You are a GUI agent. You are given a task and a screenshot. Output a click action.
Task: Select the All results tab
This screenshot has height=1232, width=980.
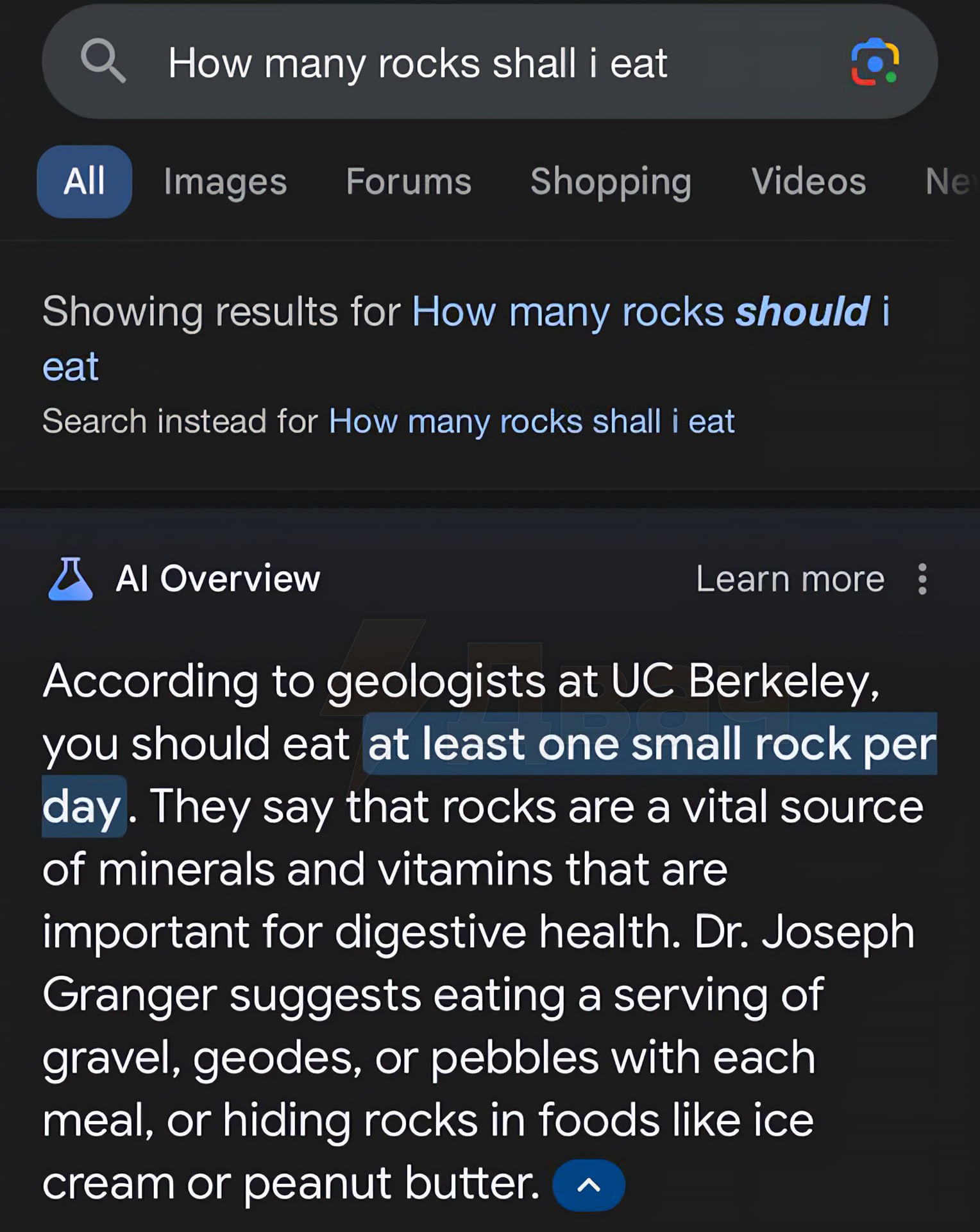coord(84,181)
